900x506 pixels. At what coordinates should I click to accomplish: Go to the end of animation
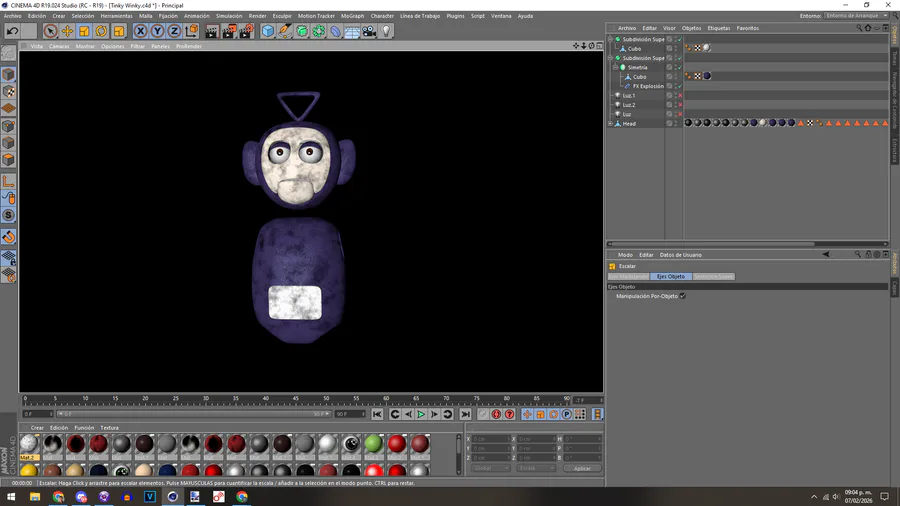tap(465, 414)
